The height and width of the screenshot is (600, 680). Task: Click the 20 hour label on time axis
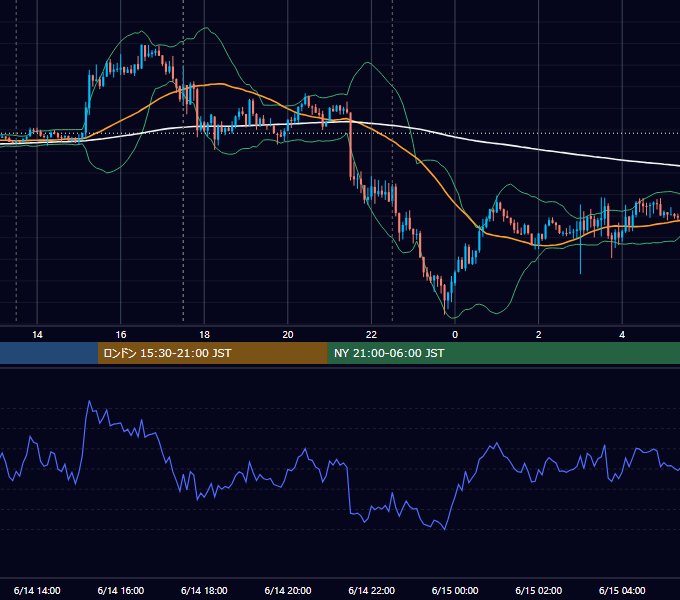288,335
